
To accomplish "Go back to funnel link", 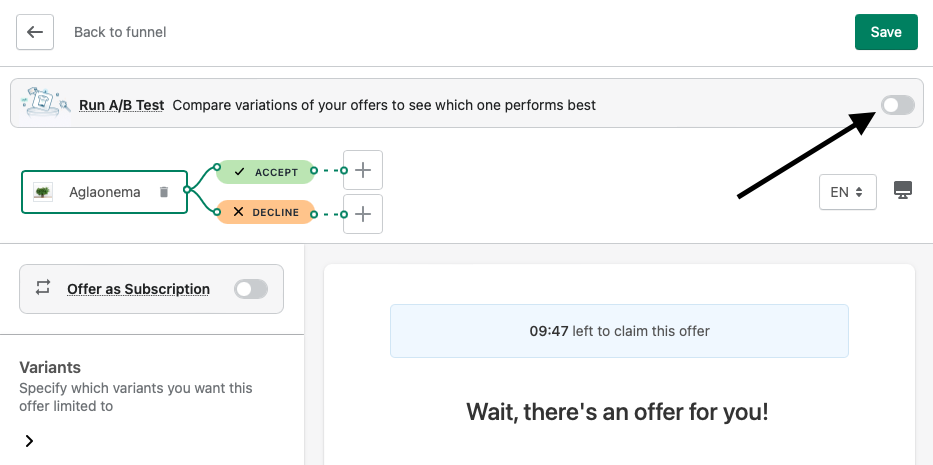I will (x=120, y=32).
